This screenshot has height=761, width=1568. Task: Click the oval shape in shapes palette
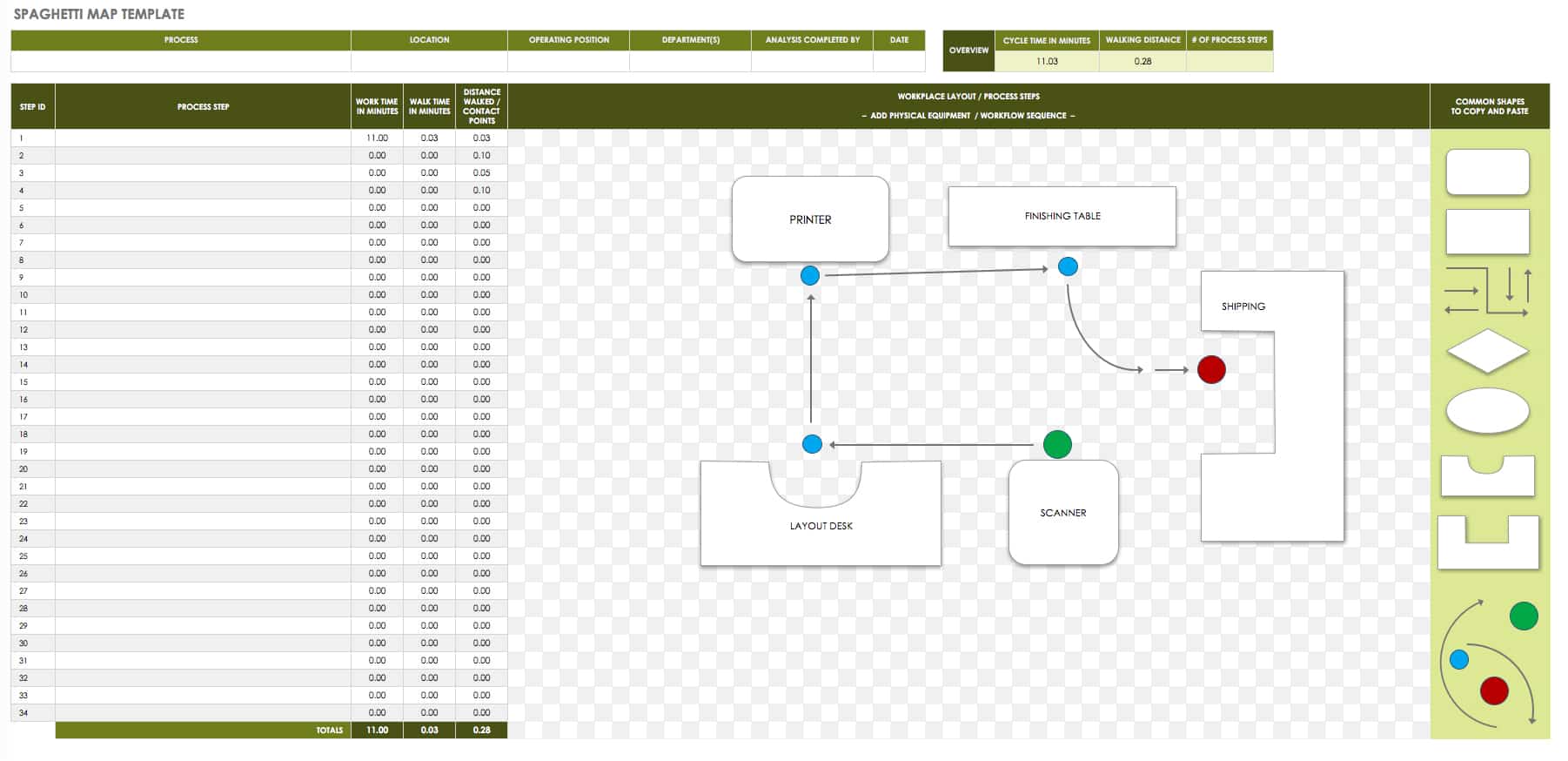click(1487, 410)
